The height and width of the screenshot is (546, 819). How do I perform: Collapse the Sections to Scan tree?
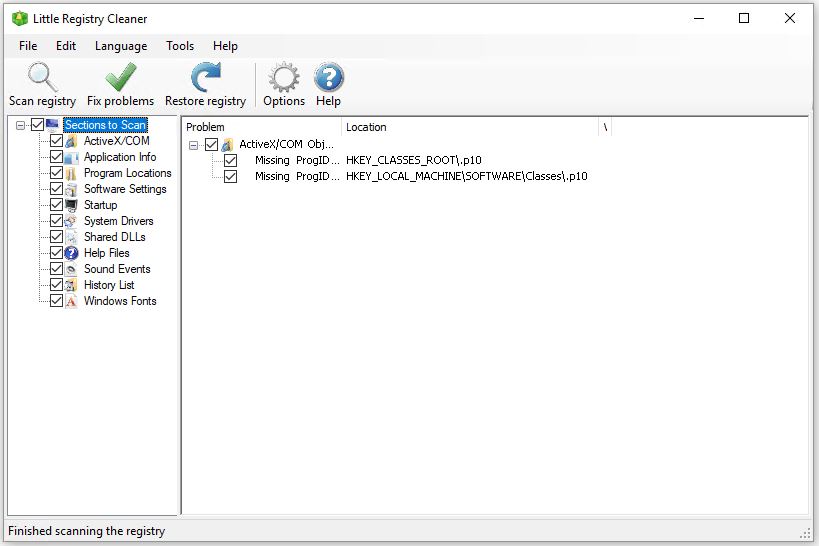click(20, 125)
